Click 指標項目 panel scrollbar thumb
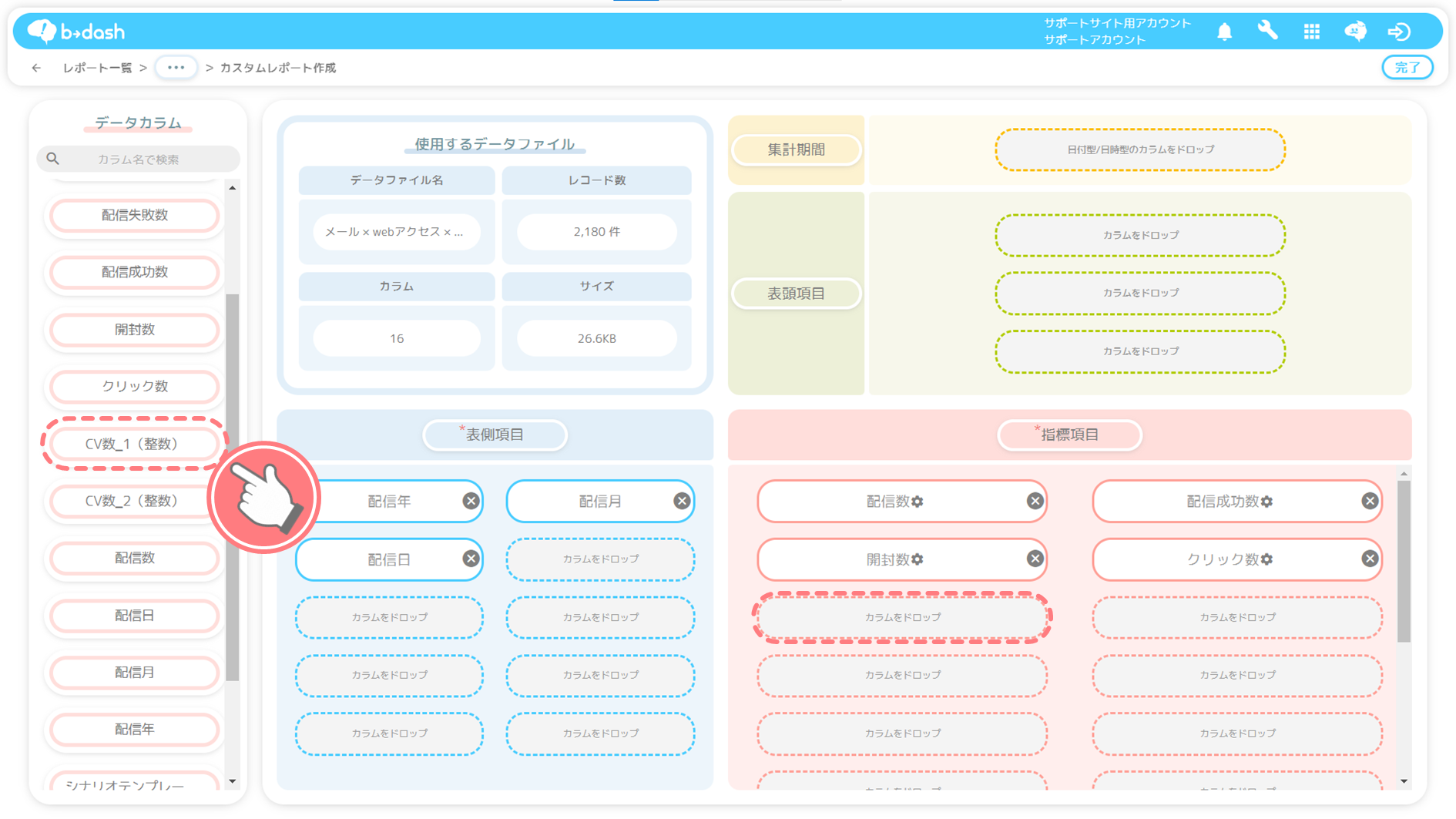Viewport: 1456px width, 819px height. point(1404,561)
